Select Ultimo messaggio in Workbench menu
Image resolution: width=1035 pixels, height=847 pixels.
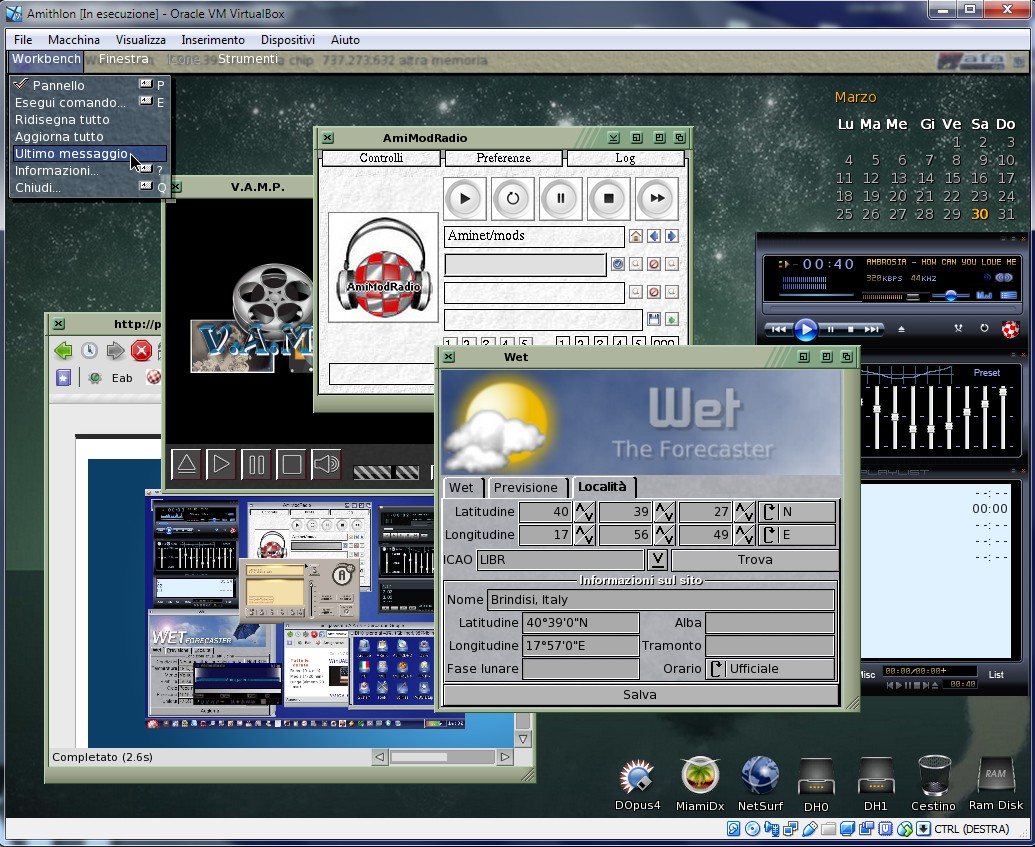click(x=71, y=154)
